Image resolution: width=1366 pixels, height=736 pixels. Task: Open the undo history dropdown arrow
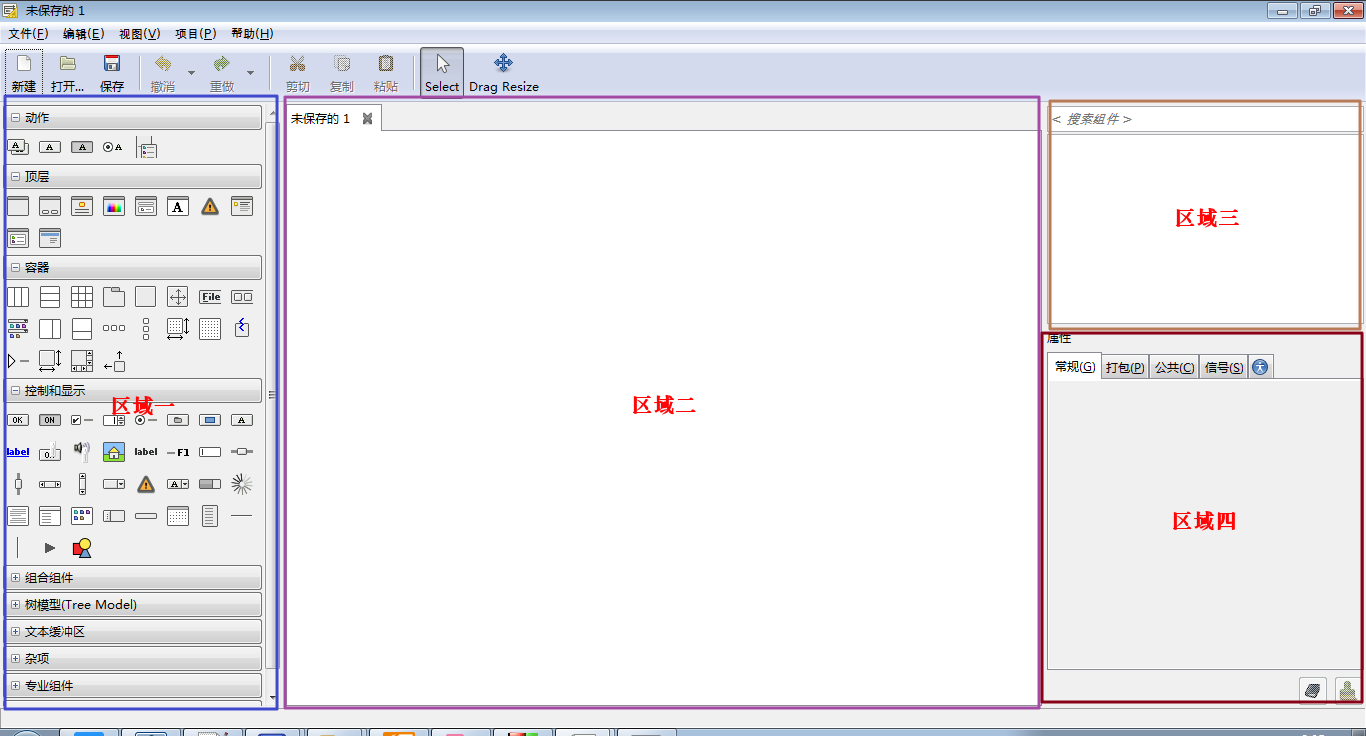click(191, 73)
